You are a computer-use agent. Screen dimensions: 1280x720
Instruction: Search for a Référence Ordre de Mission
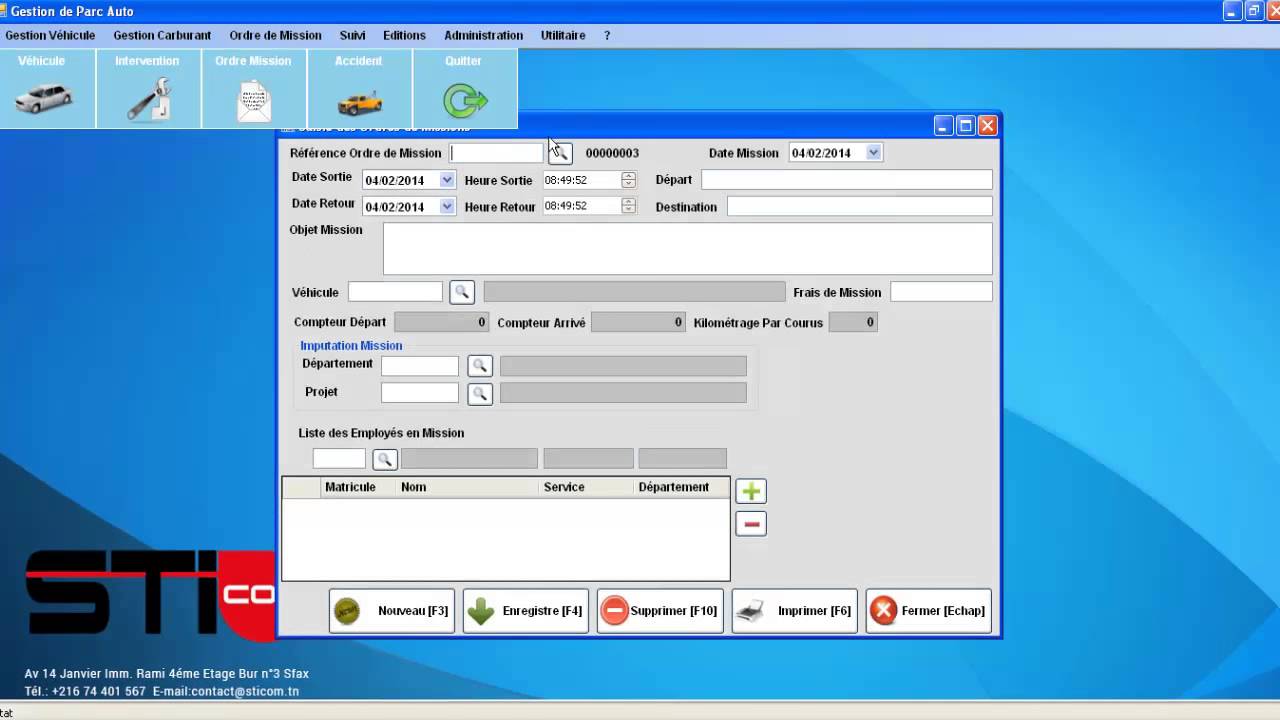pos(560,153)
